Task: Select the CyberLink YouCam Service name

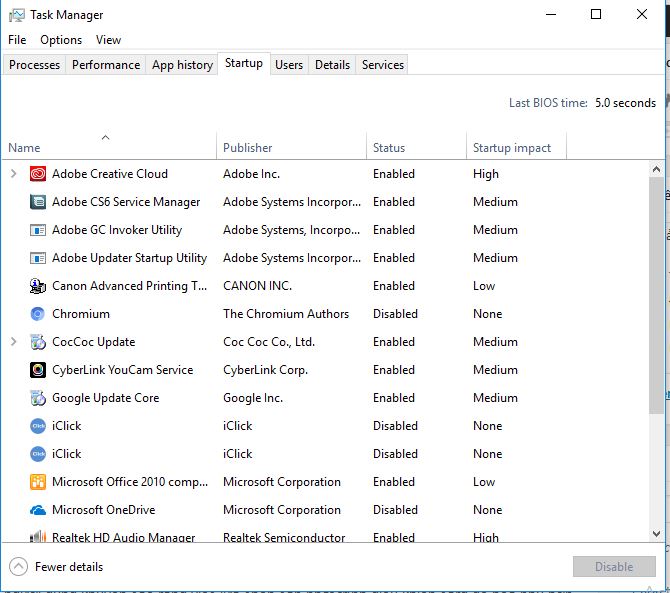Action: (x=123, y=370)
